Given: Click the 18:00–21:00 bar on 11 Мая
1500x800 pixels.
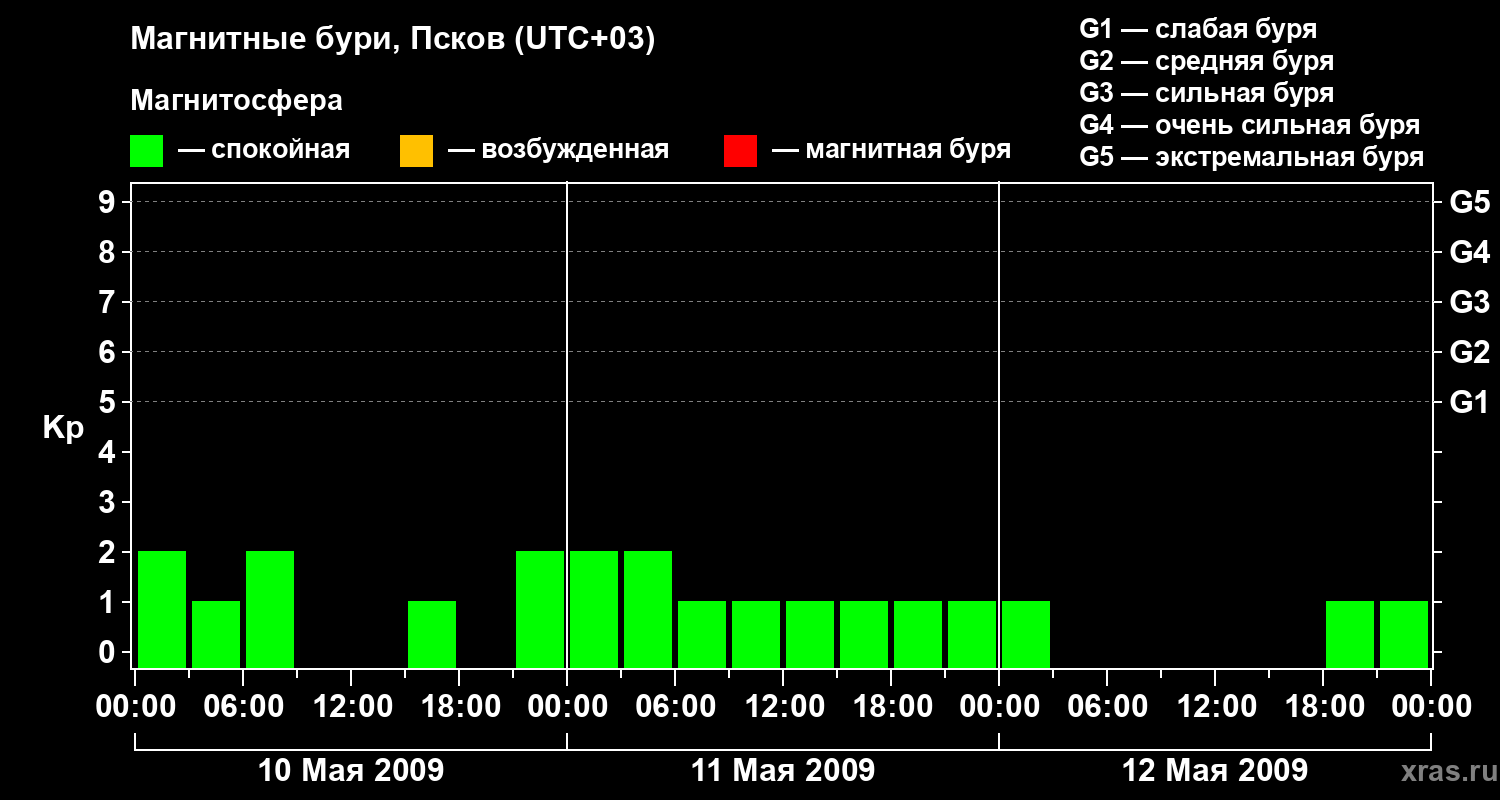Looking at the screenshot, I should click(x=918, y=634).
